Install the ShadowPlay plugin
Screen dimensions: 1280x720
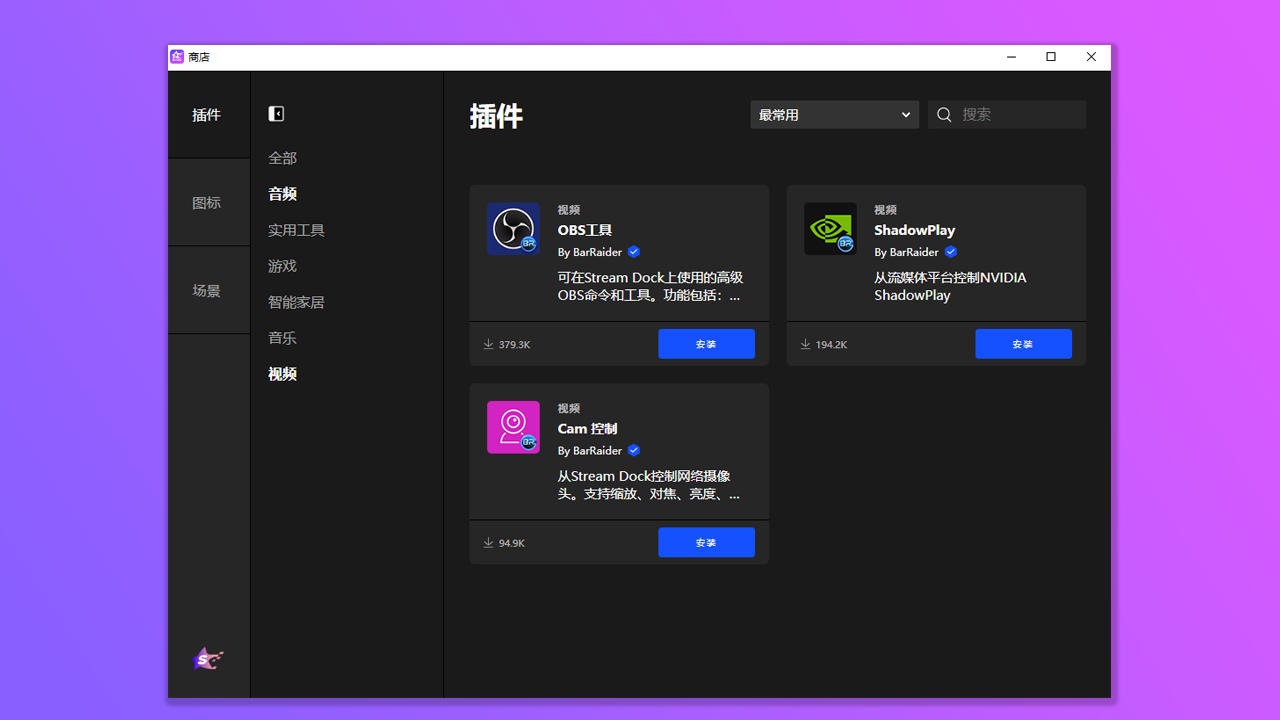[1023, 344]
